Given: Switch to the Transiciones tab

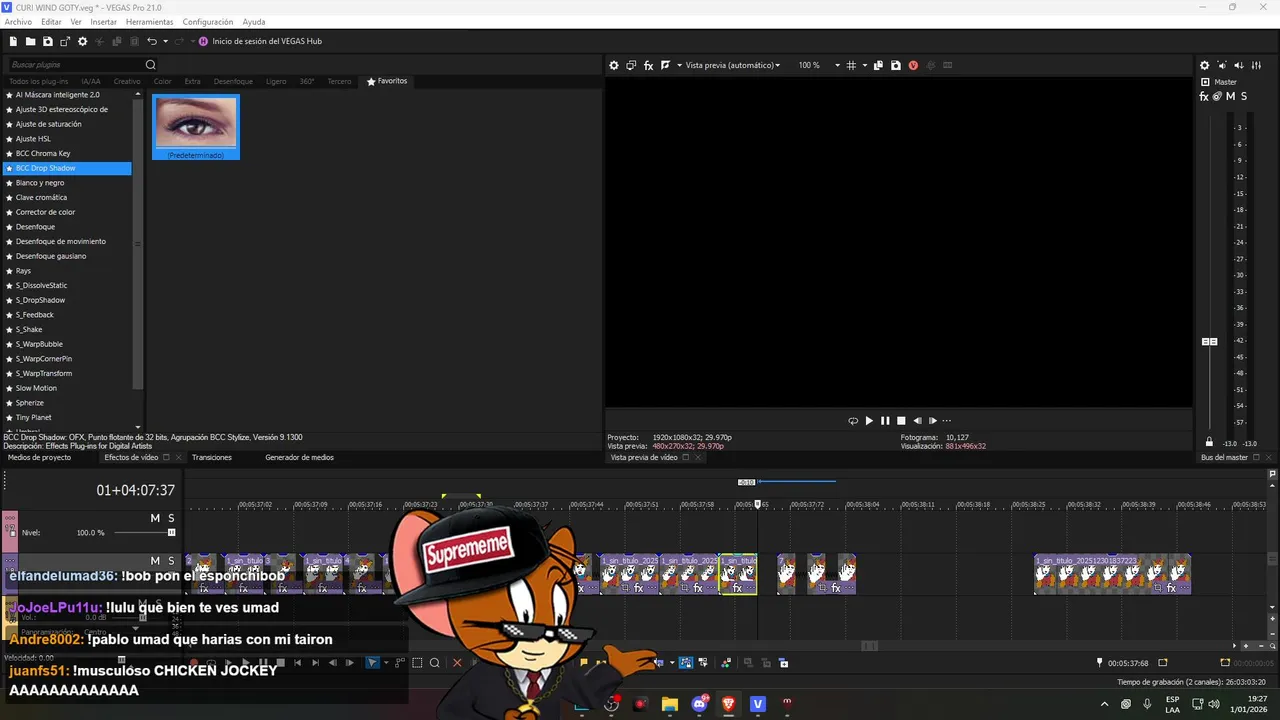Looking at the screenshot, I should point(212,458).
